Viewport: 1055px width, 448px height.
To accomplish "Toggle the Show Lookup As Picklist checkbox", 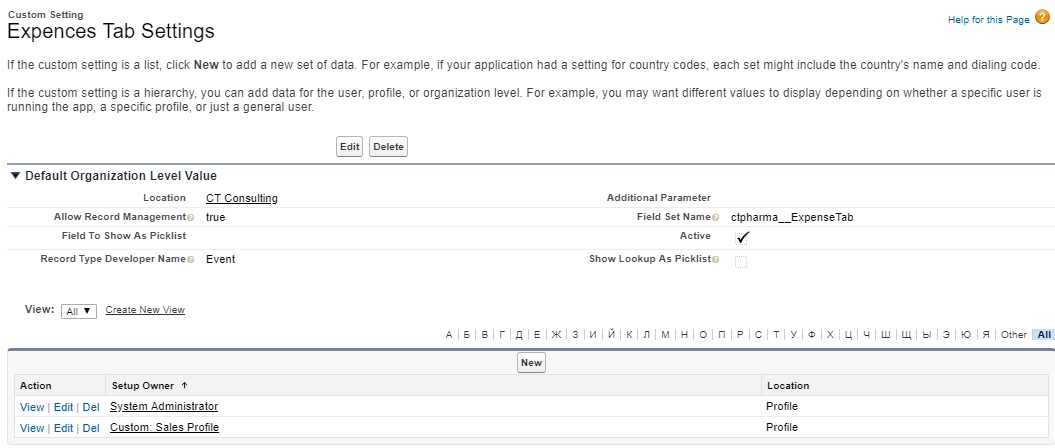I will tap(741, 261).
